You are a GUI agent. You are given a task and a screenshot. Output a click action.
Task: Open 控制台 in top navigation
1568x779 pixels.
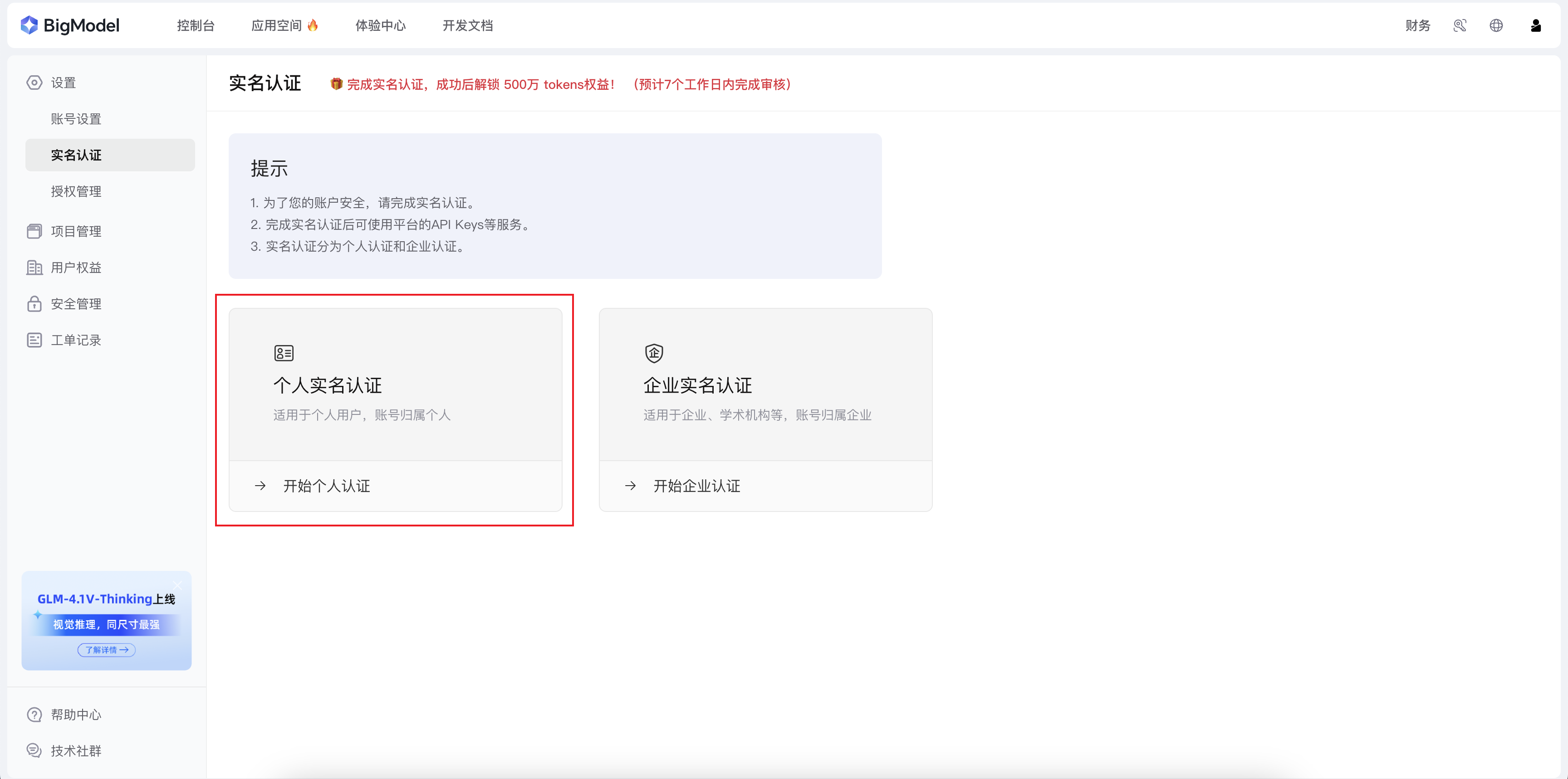point(196,25)
